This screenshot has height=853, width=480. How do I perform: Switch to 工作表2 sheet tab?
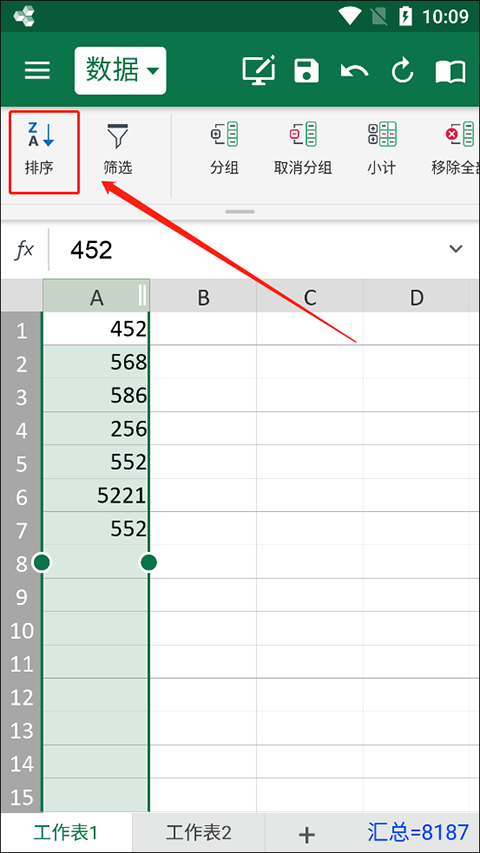pyautogui.click(x=199, y=832)
